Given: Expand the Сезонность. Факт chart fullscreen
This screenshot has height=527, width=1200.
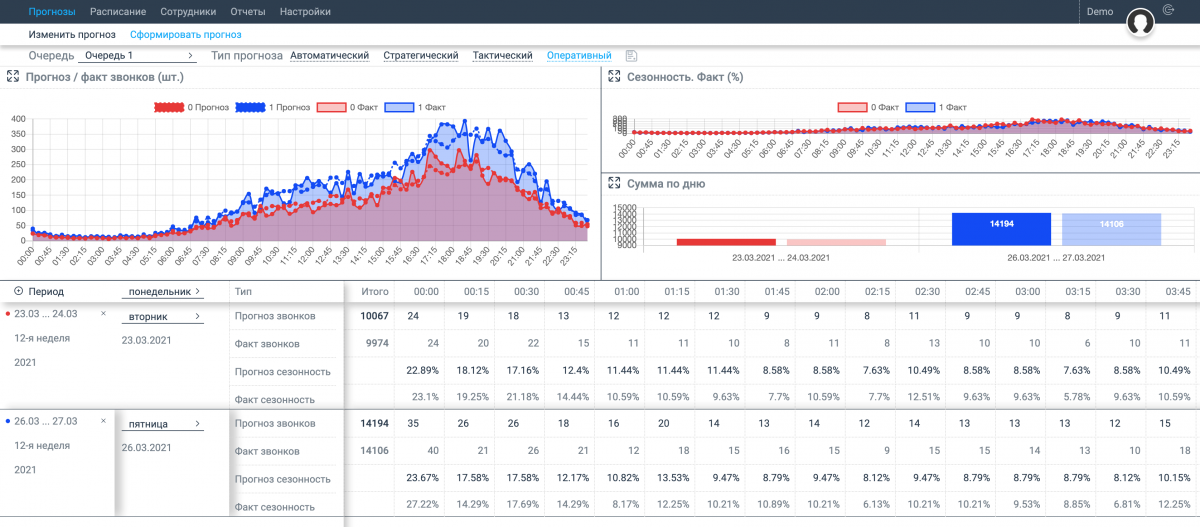Looking at the screenshot, I should click(614, 77).
